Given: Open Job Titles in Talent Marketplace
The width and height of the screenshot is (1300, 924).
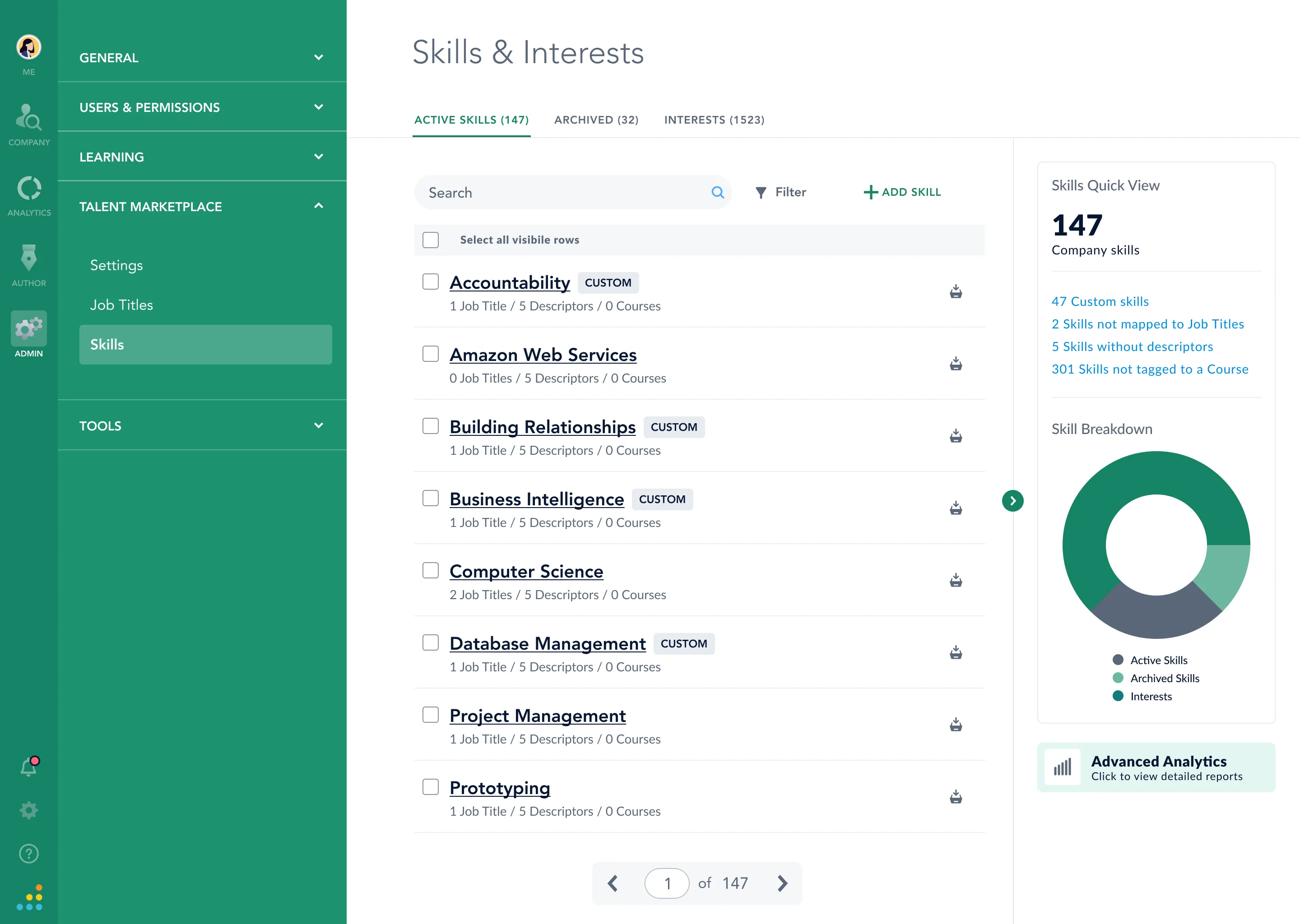Looking at the screenshot, I should click(121, 305).
